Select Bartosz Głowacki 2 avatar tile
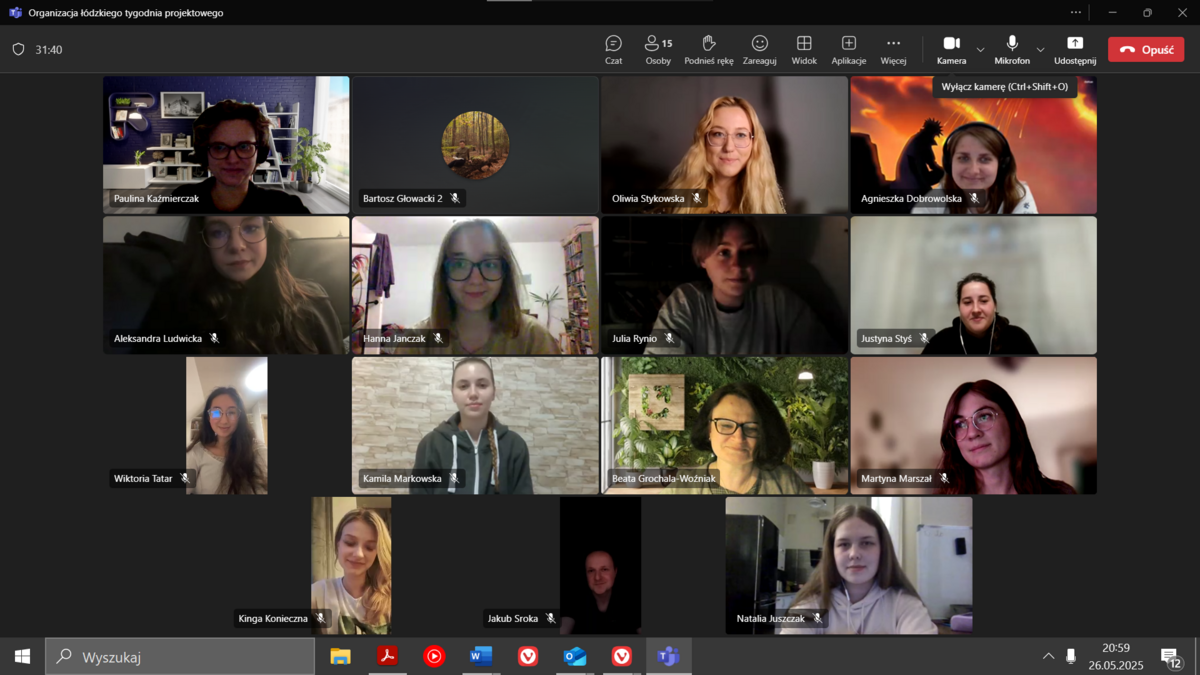 pos(475,145)
